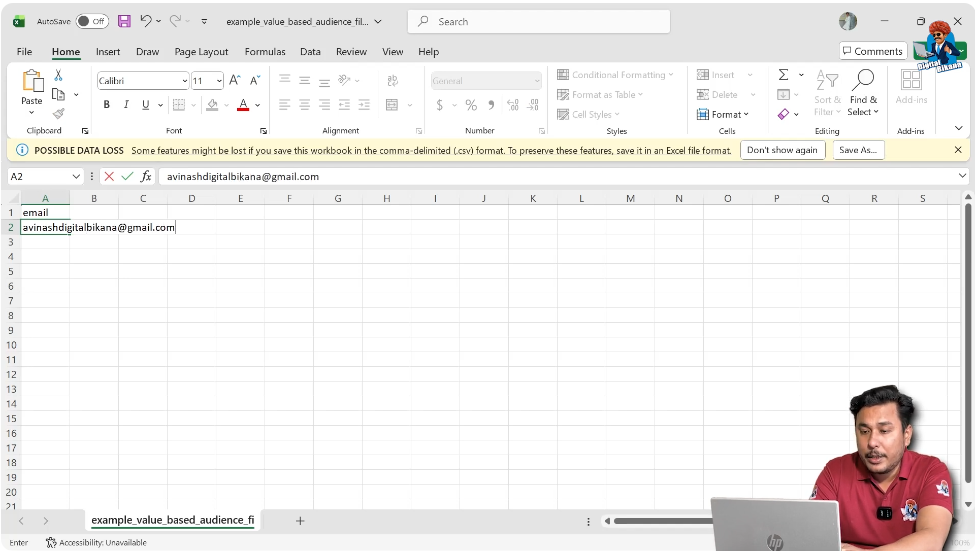Click Decrease Font Size icon
This screenshot has height=552, width=975.
pyautogui.click(x=255, y=80)
